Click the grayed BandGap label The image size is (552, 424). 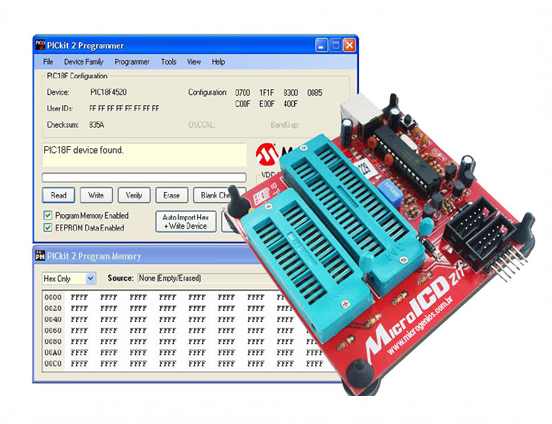click(x=285, y=125)
